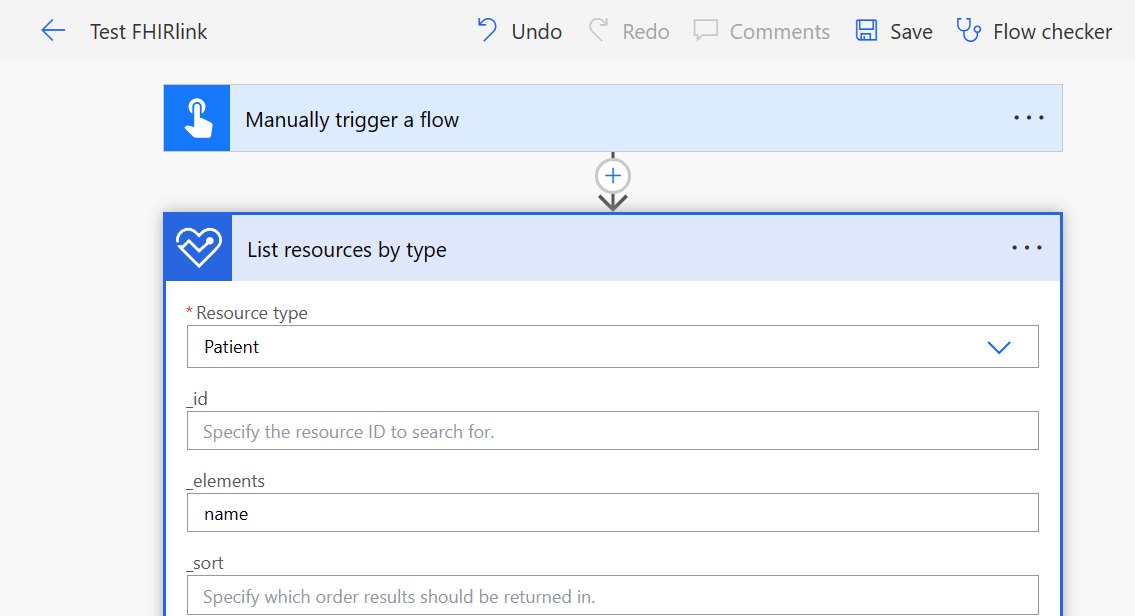Open Resource type dropdown showing Patient

[x=612, y=347]
